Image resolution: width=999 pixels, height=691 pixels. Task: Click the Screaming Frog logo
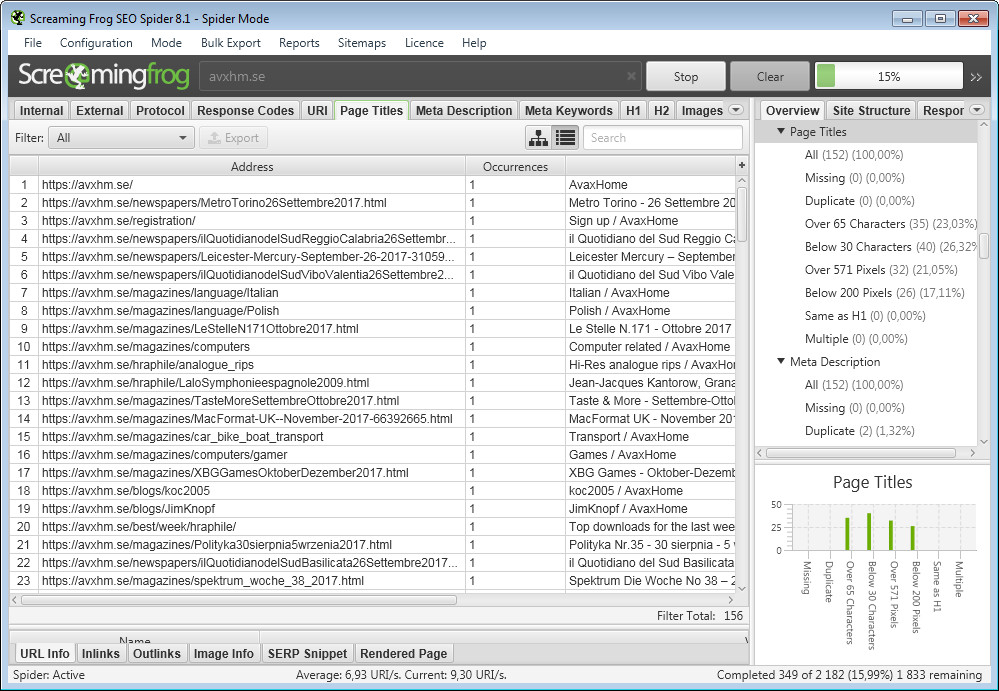(104, 76)
